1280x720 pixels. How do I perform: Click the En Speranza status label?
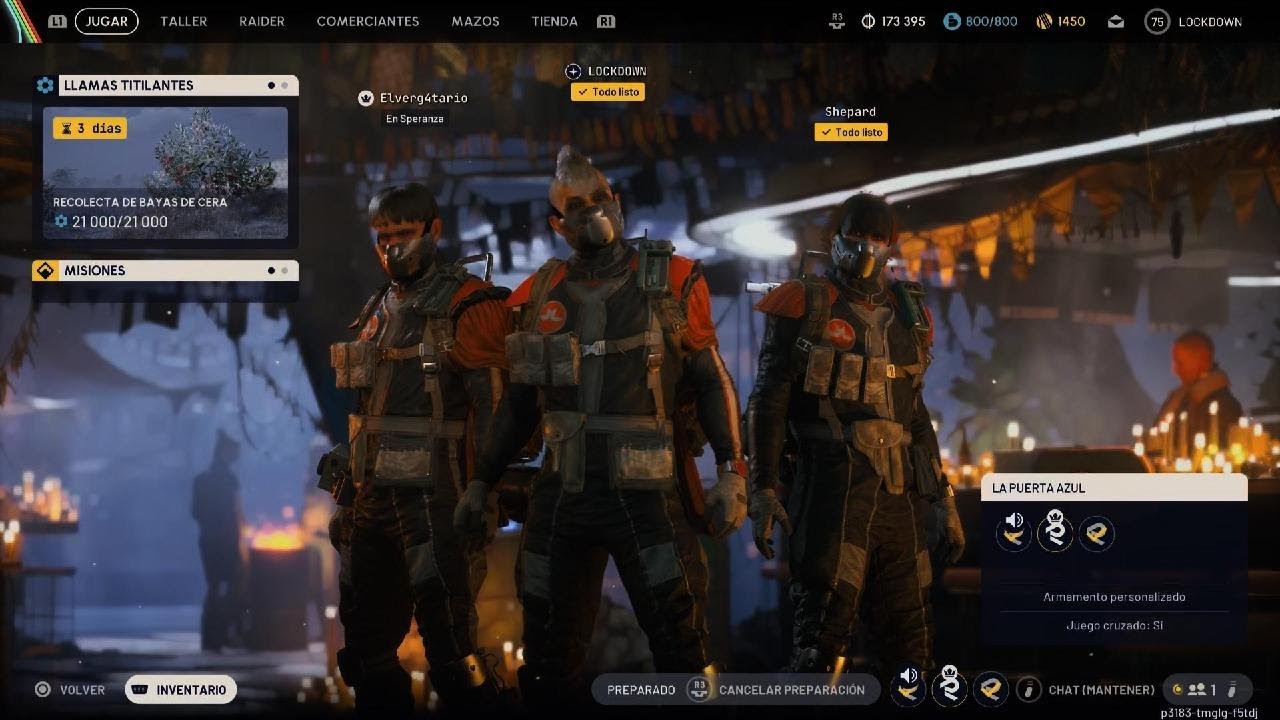tap(415, 119)
